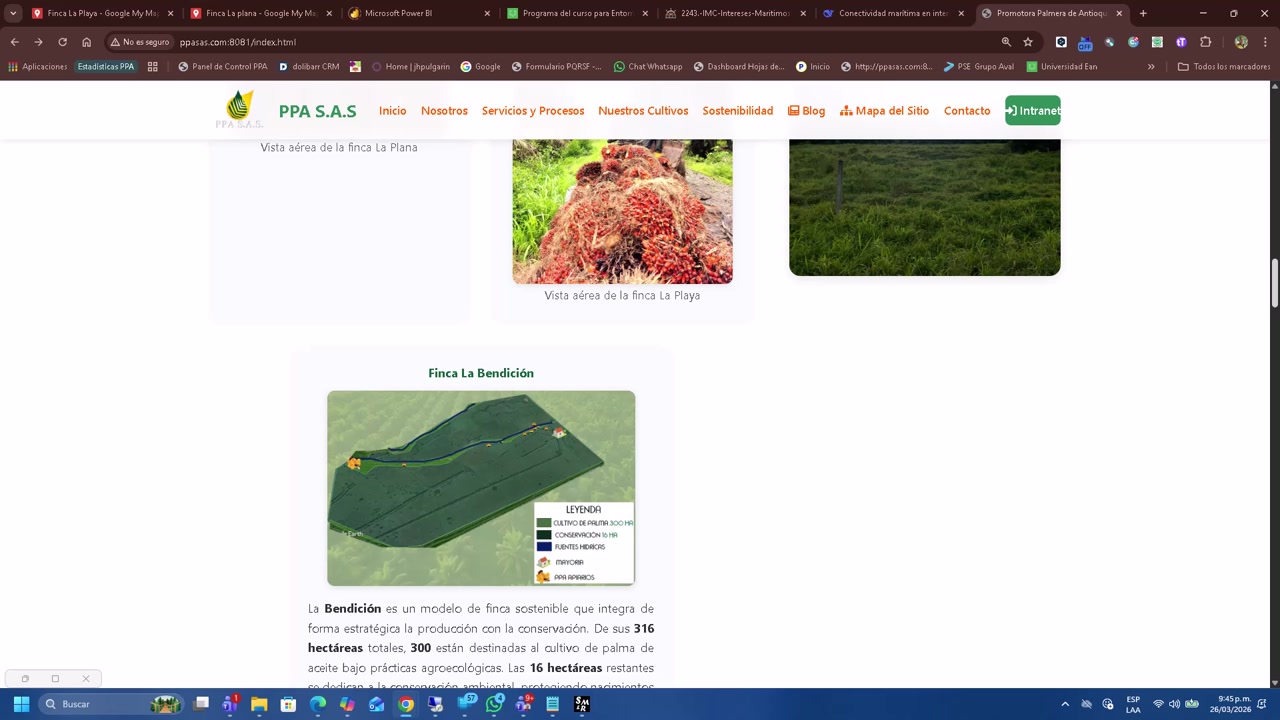The image size is (1280, 720).
Task: Open Estadísticas PPA bookmark
Action: tap(106, 67)
